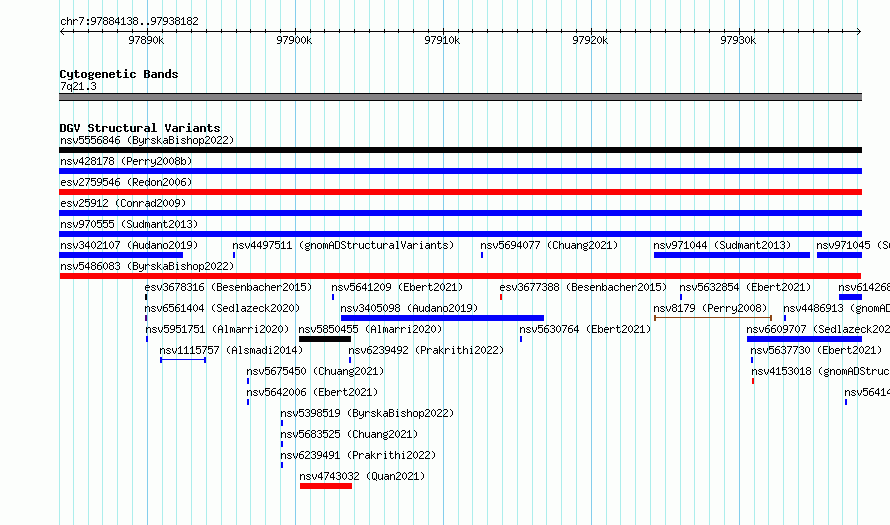This screenshot has width=890, height=525.
Task: Click nsv5637730 (Ebert2021) label
Action: (816, 350)
